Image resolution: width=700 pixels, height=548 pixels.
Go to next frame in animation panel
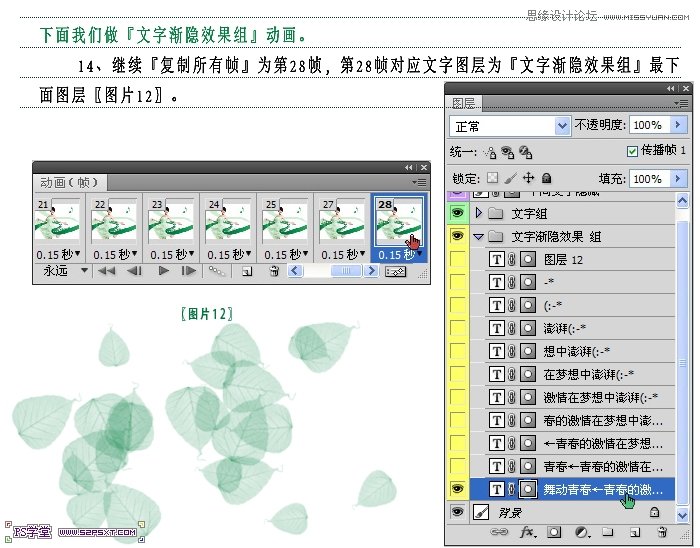click(188, 271)
